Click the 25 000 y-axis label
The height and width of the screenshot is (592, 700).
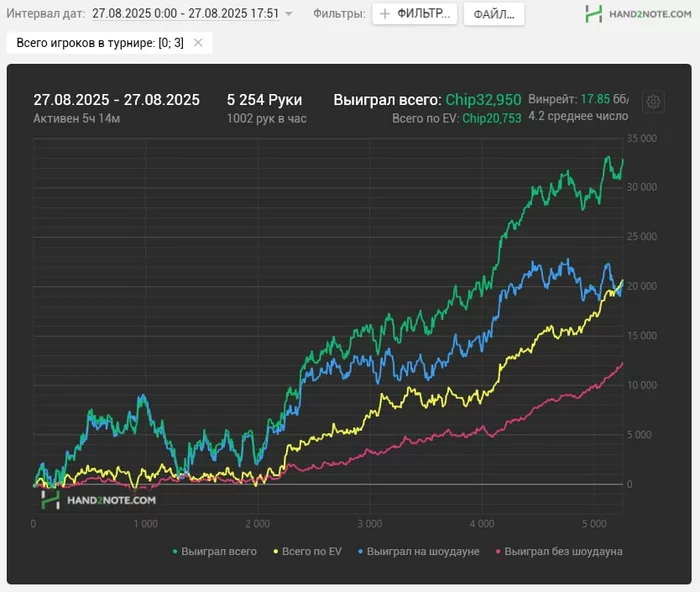point(642,237)
